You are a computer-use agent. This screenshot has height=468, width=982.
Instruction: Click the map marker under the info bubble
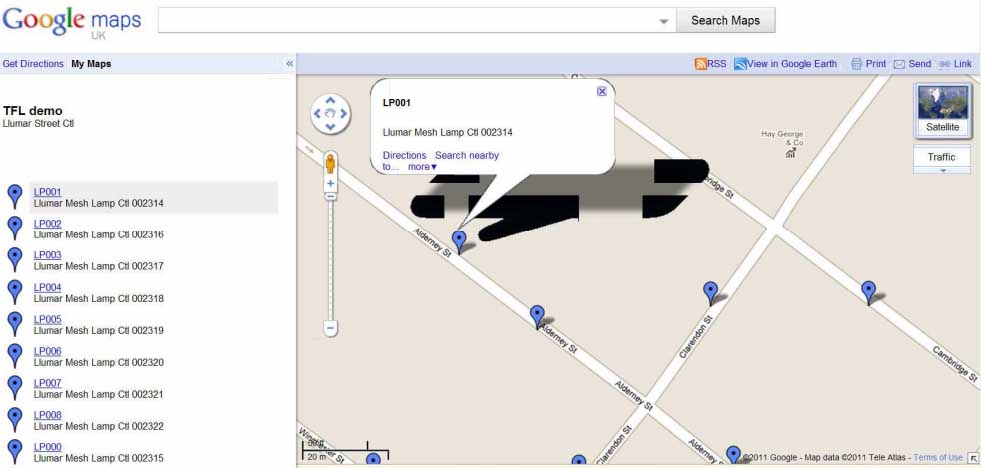click(x=459, y=241)
